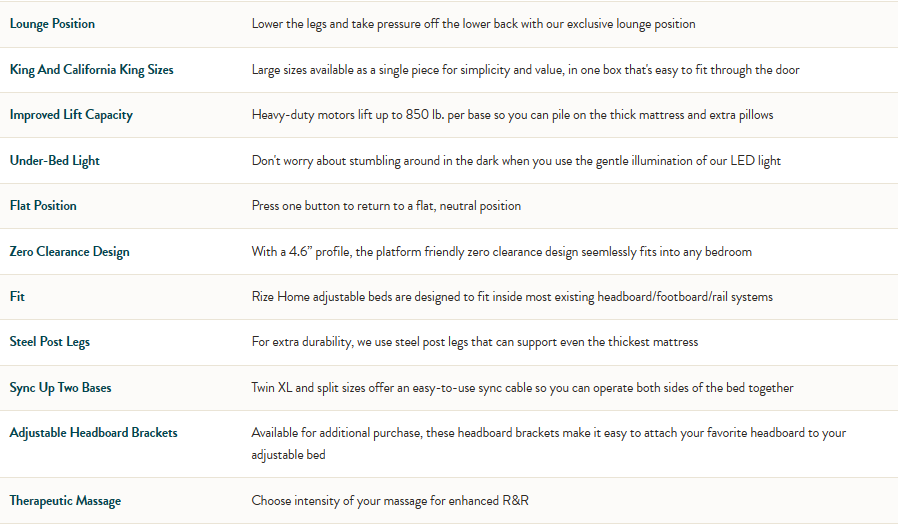Screen dimensions: 899x531
Task: Click the 'Press one button to return' text
Action: click(386, 206)
